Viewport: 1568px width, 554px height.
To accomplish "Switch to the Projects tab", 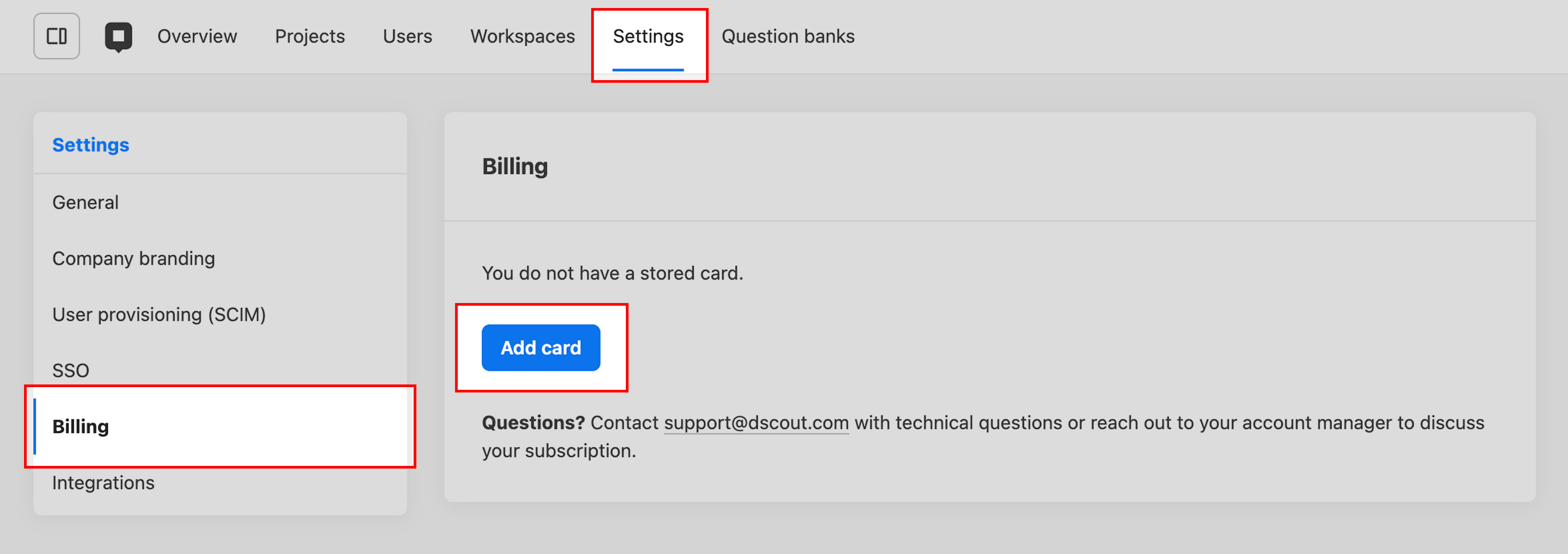I will click(310, 36).
